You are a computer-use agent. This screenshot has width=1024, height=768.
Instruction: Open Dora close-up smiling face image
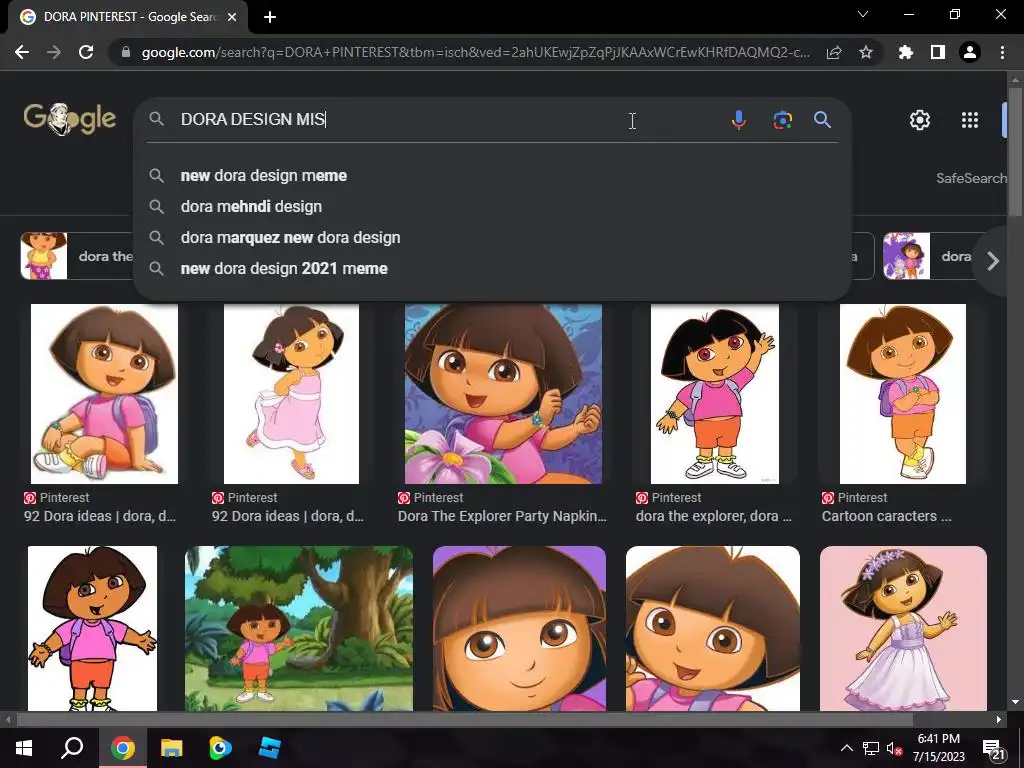coord(712,628)
